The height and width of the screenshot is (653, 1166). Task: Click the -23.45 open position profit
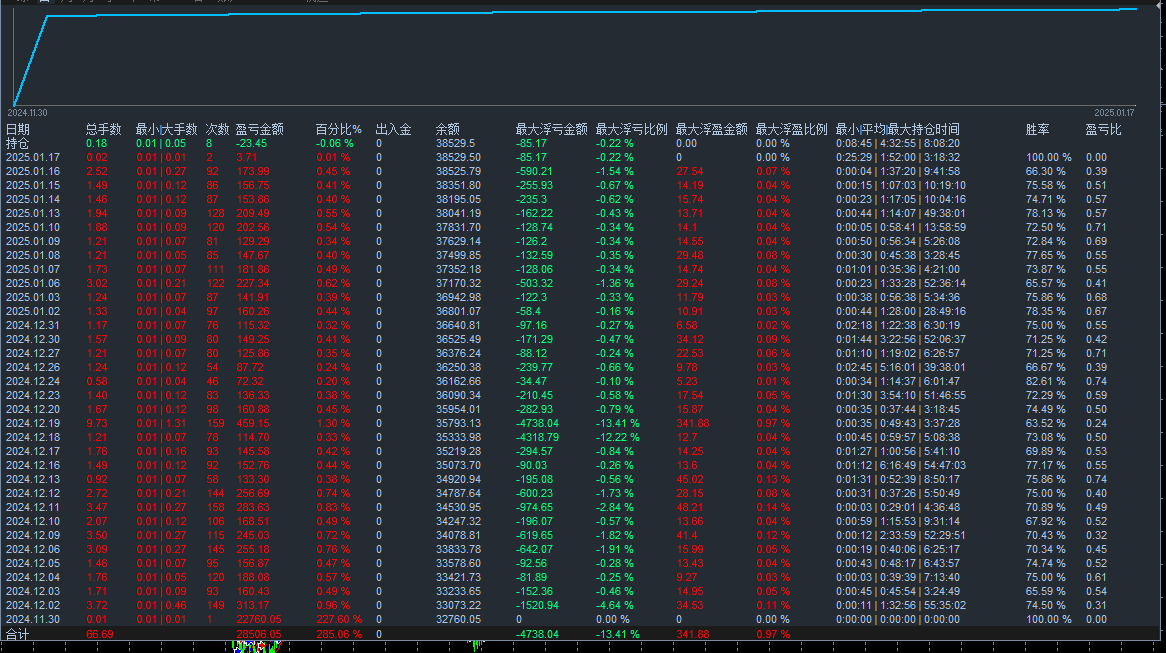point(251,144)
